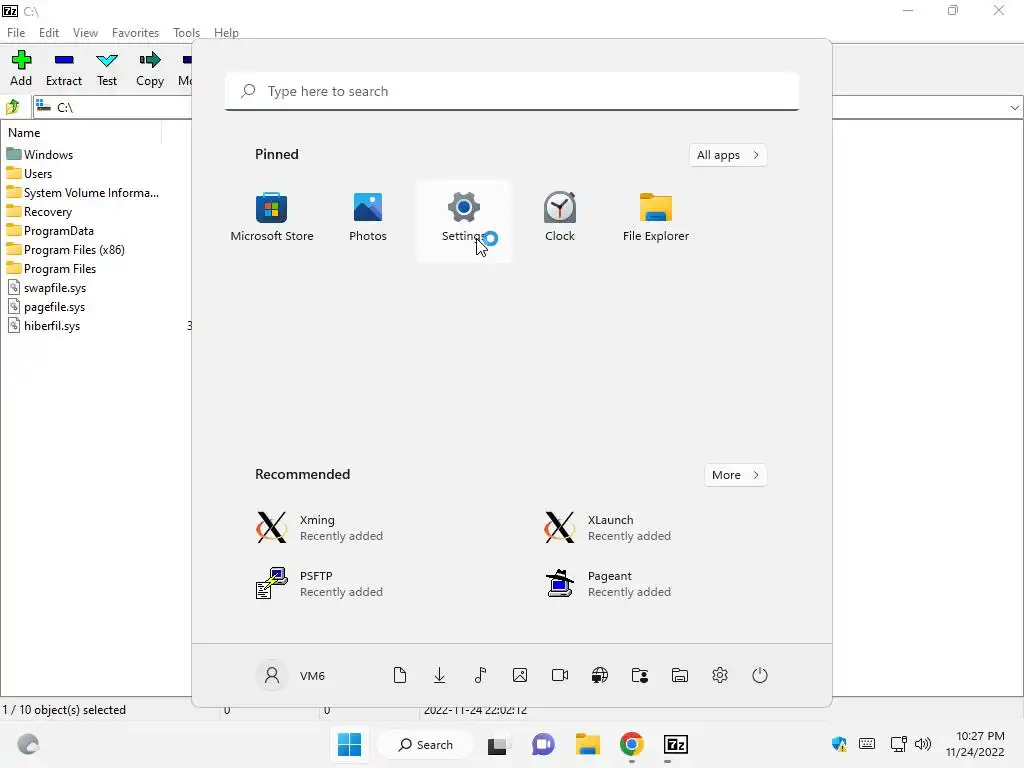Open the View menu in 7-Zip

pyautogui.click(x=86, y=33)
